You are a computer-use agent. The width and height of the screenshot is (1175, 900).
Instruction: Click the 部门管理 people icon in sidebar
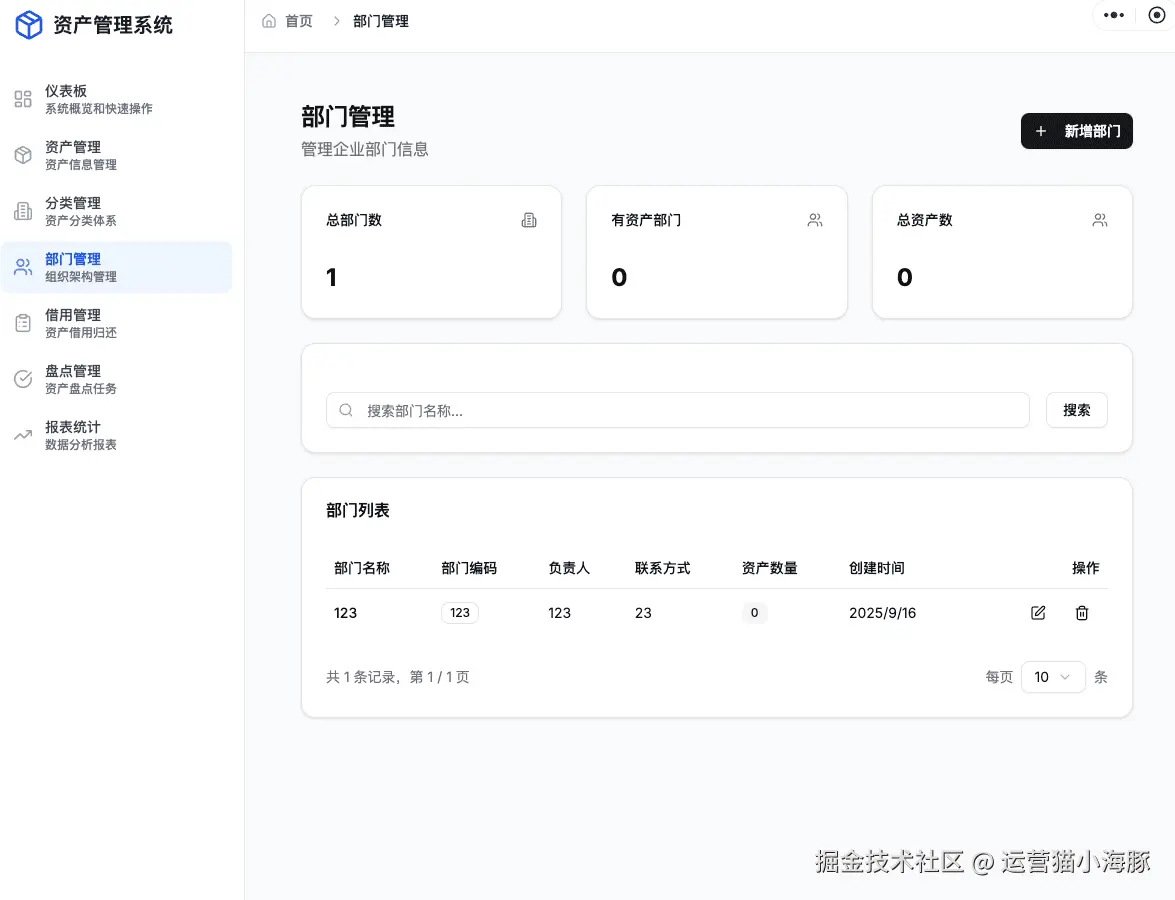coord(23,267)
